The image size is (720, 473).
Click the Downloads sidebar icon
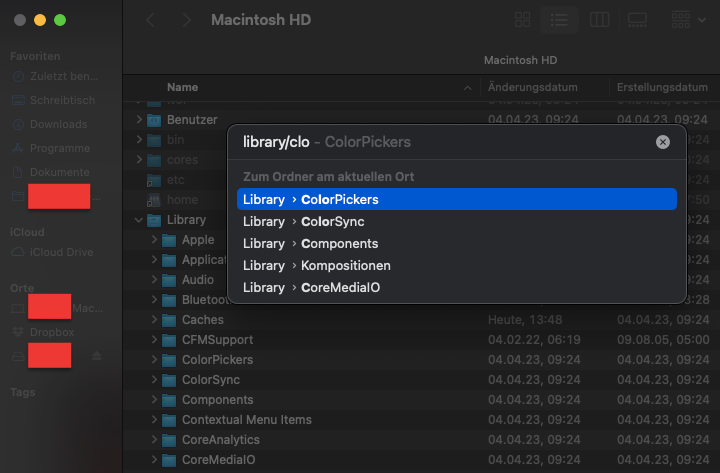pos(20,124)
